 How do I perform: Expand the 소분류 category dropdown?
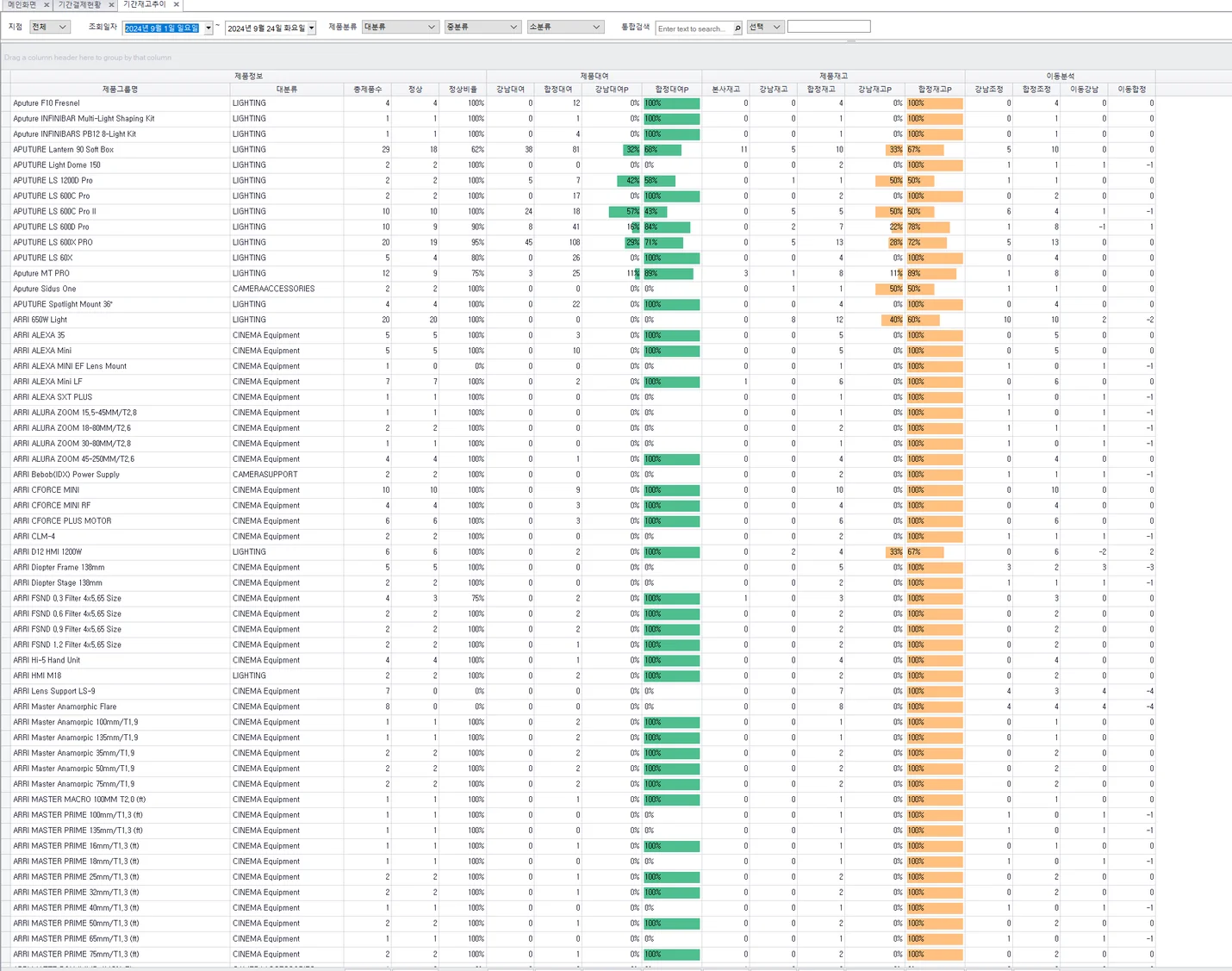click(x=565, y=27)
